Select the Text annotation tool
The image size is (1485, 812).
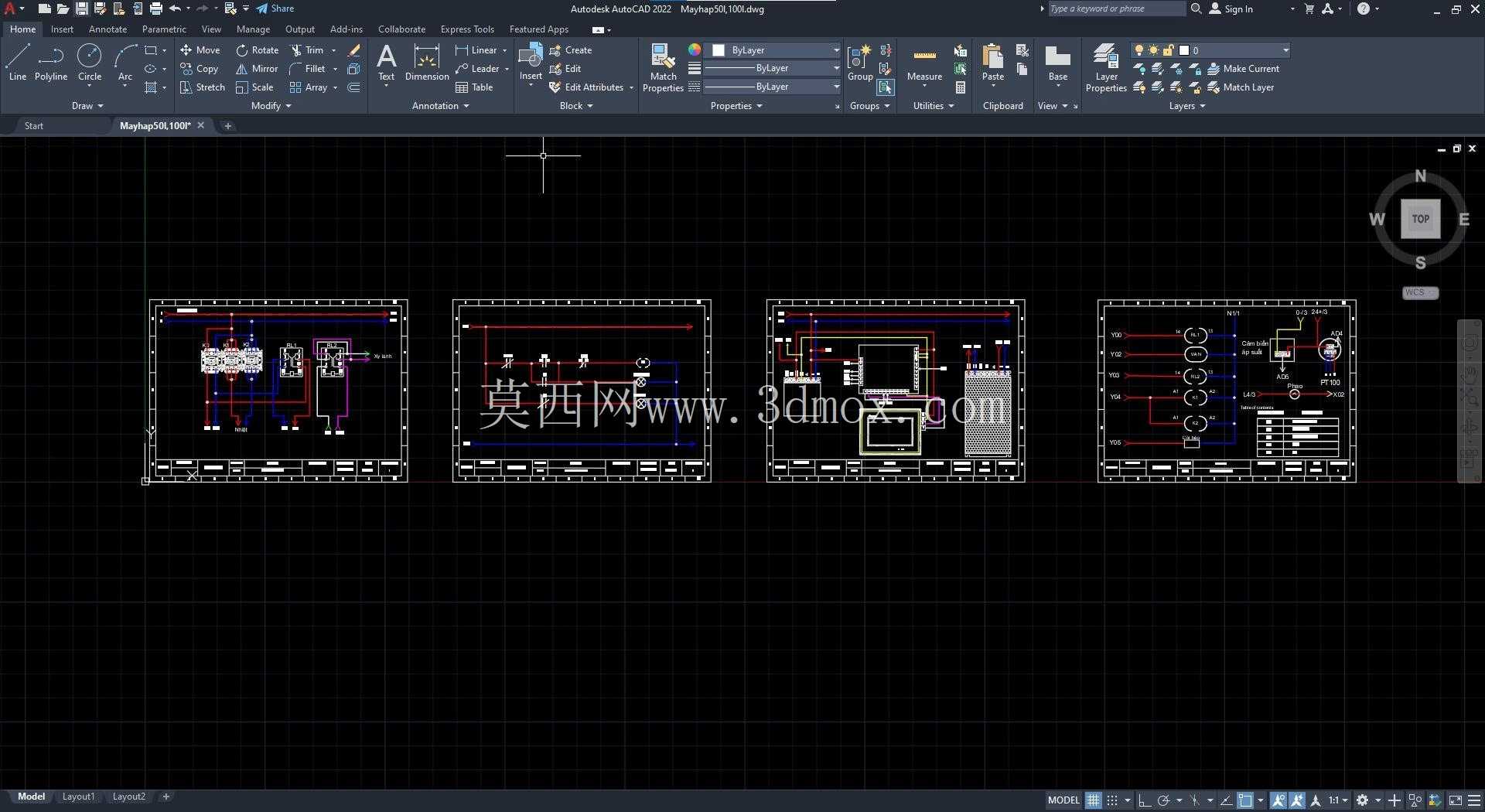(x=386, y=63)
